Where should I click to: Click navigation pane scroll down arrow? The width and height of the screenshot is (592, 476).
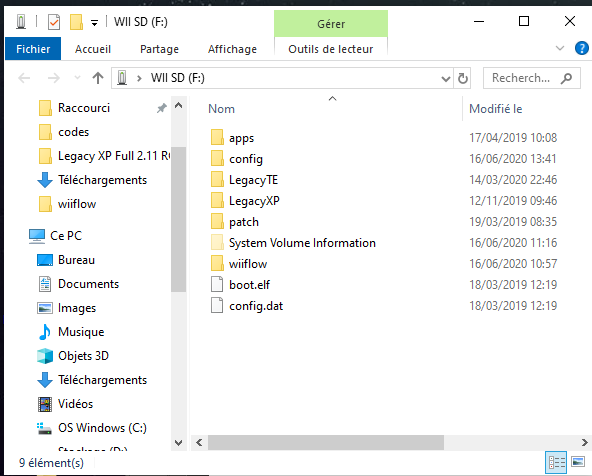coord(179,442)
